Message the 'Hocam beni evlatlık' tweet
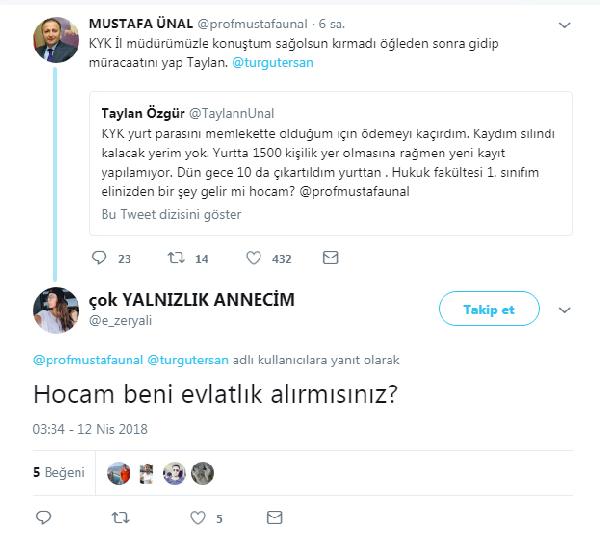The image size is (600, 543). (274, 518)
